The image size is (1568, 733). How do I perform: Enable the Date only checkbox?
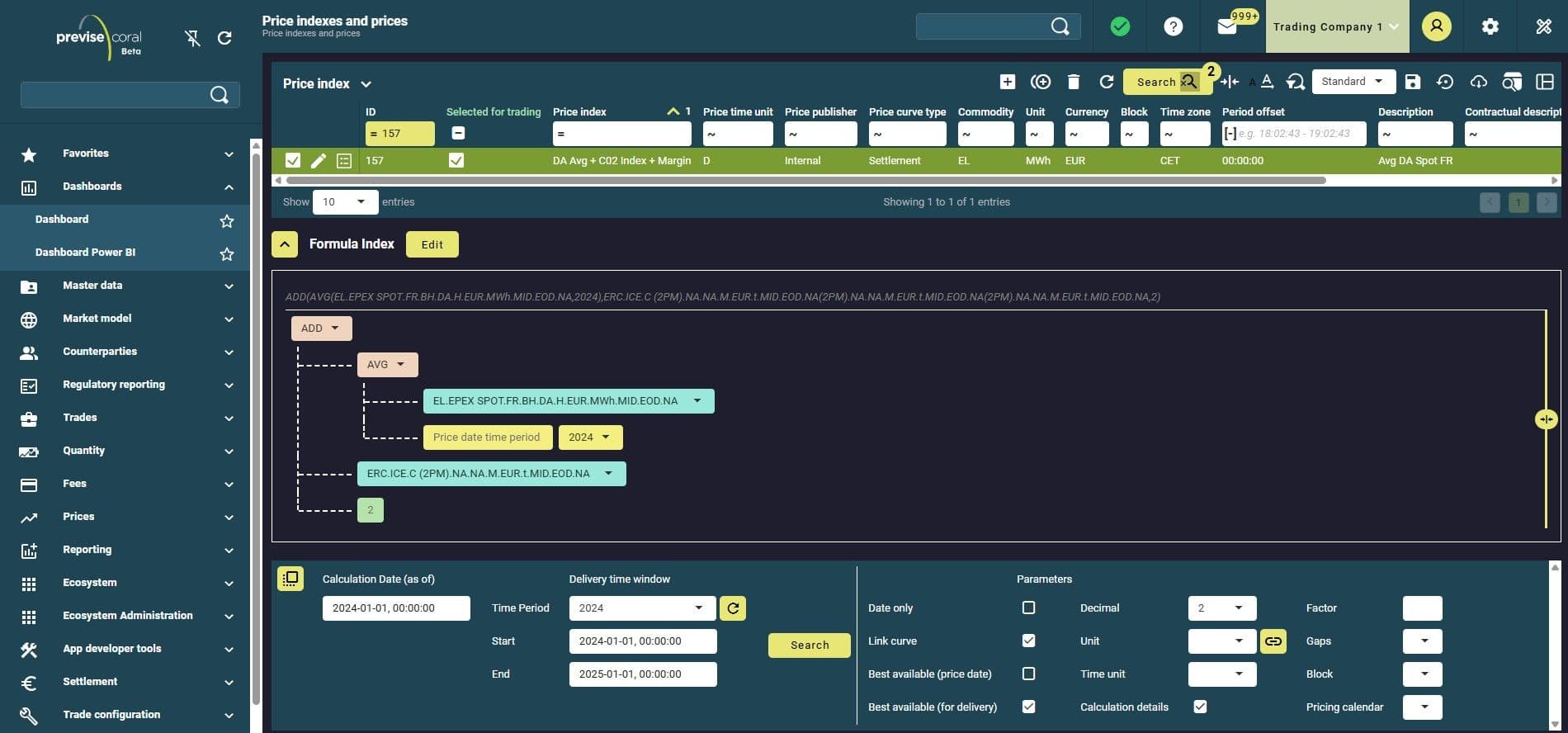pyautogui.click(x=1028, y=608)
